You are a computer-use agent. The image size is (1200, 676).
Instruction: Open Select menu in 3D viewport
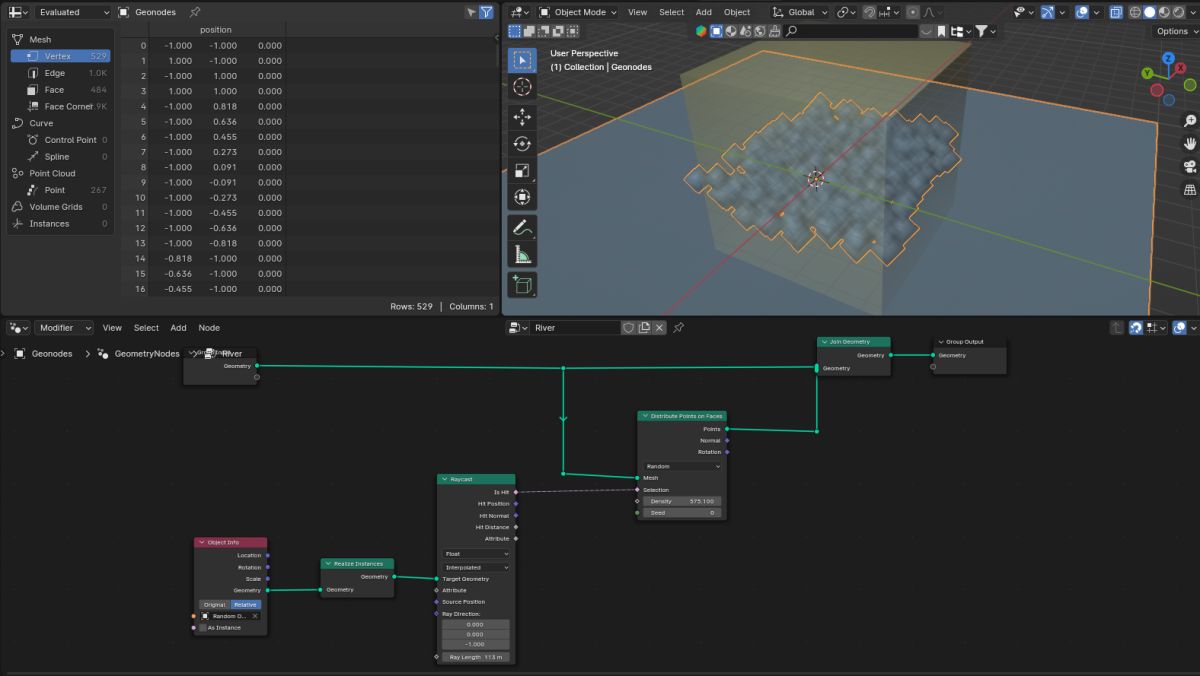671,12
